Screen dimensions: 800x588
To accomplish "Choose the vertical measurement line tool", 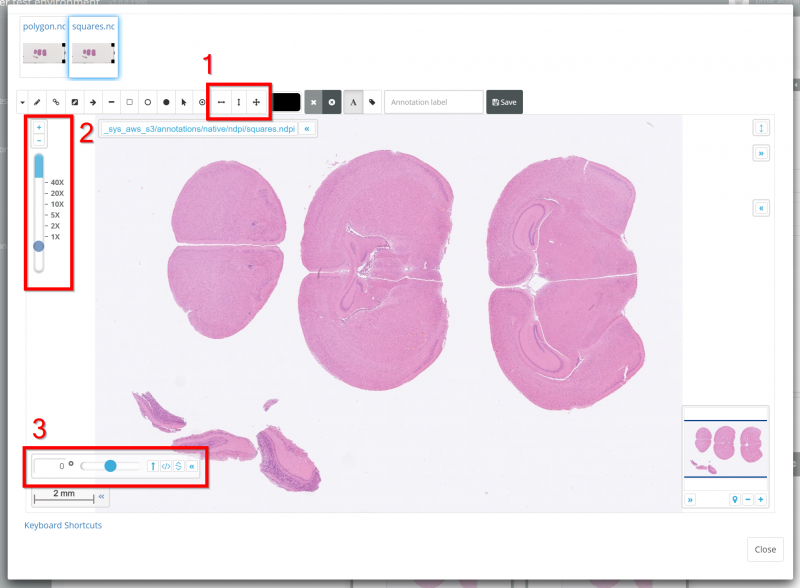I will 238,102.
